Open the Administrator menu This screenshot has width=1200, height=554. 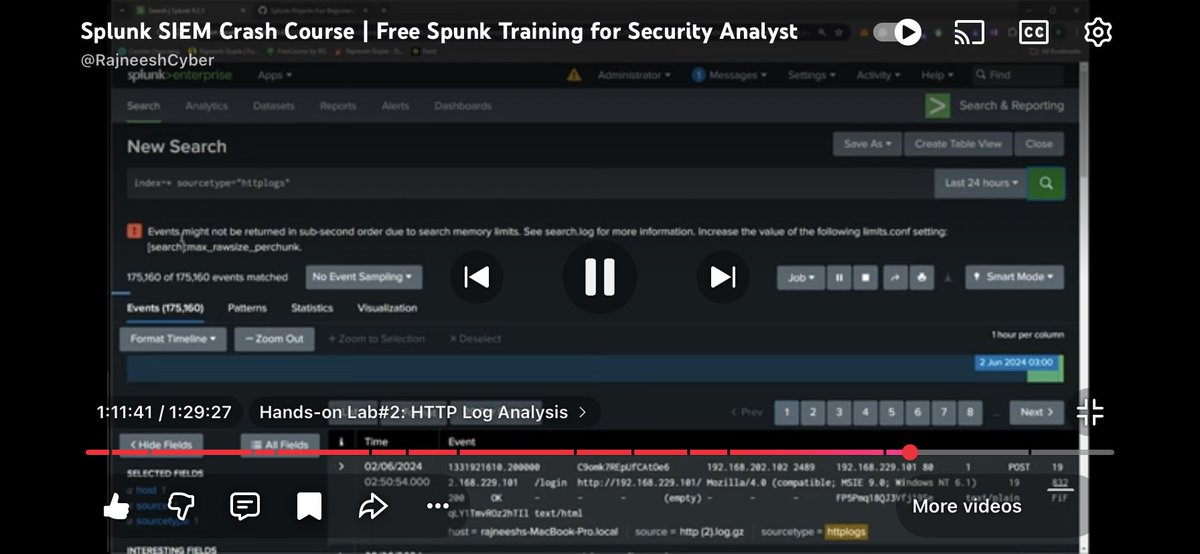[x=634, y=75]
